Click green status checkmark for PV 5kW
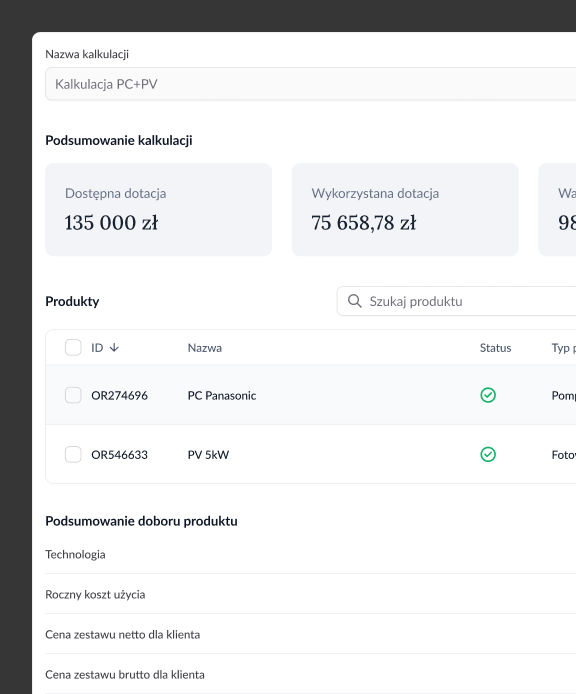 coord(488,454)
